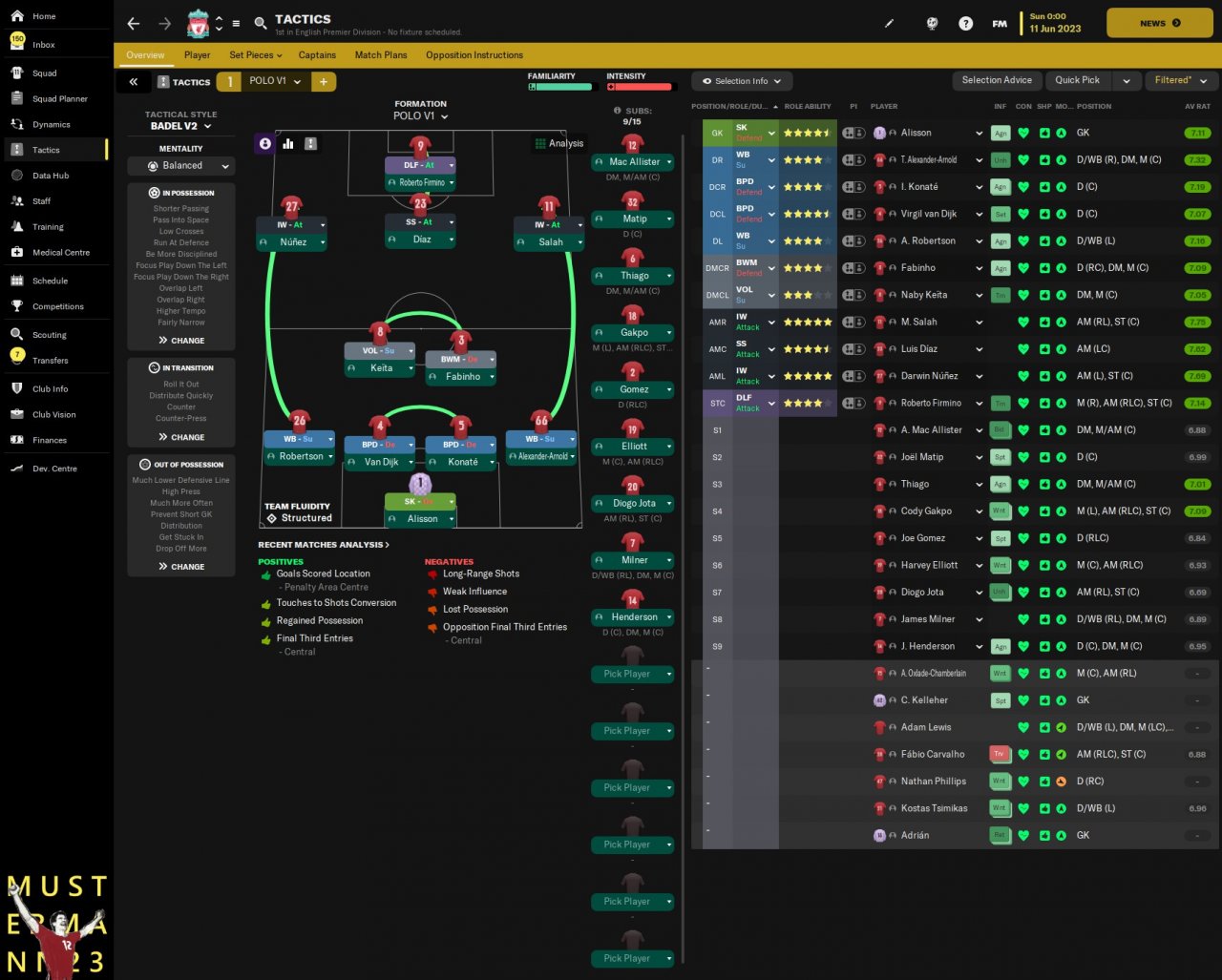Click the forward navigation arrow
The image size is (1222, 980).
click(x=165, y=24)
